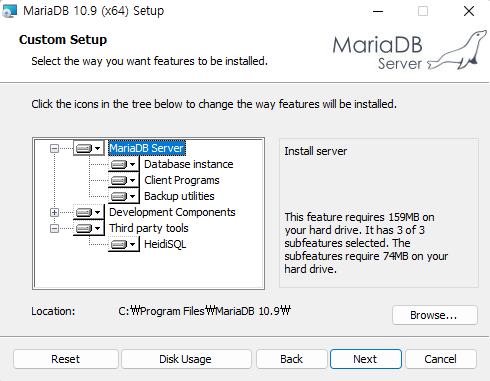Select Backup utilities in feature tree

click(x=179, y=196)
